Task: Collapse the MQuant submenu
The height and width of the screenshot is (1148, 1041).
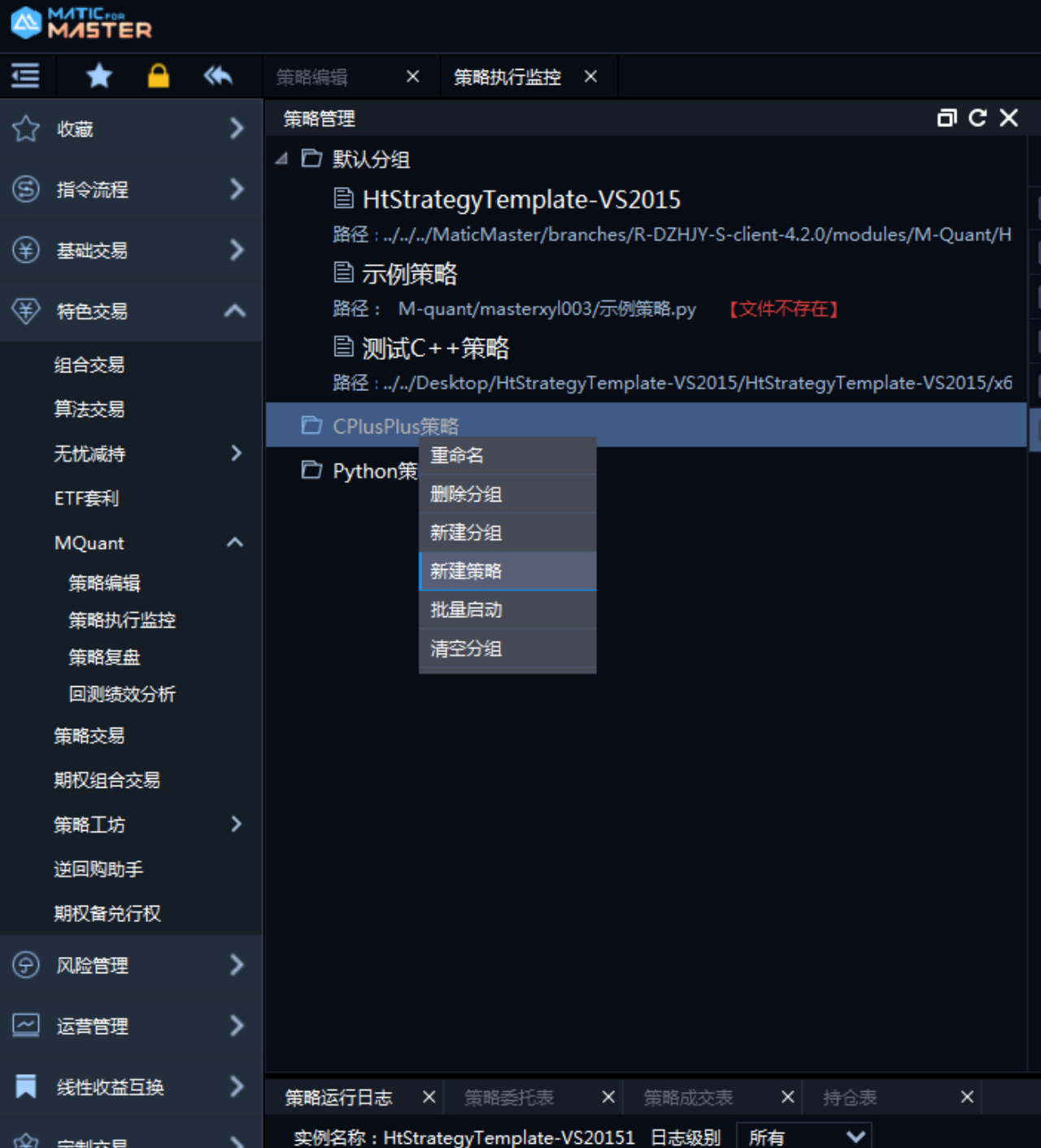Action: point(235,542)
